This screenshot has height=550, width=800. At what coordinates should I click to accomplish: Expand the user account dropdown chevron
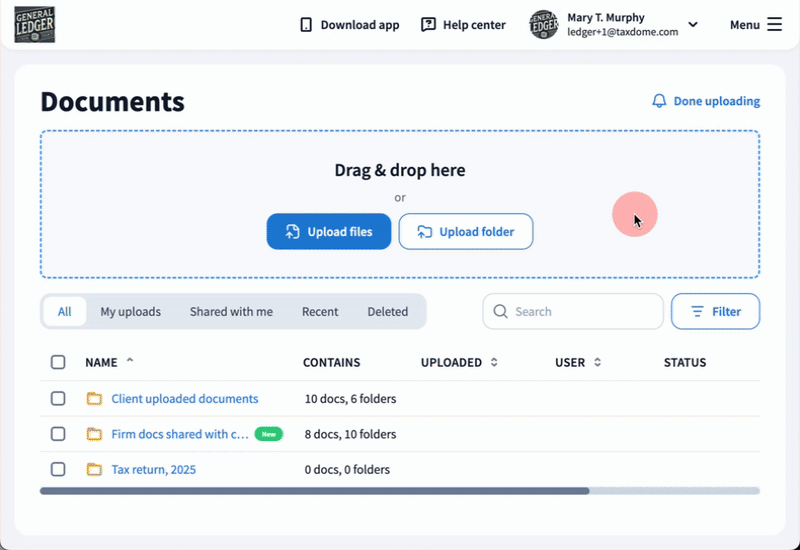693,25
